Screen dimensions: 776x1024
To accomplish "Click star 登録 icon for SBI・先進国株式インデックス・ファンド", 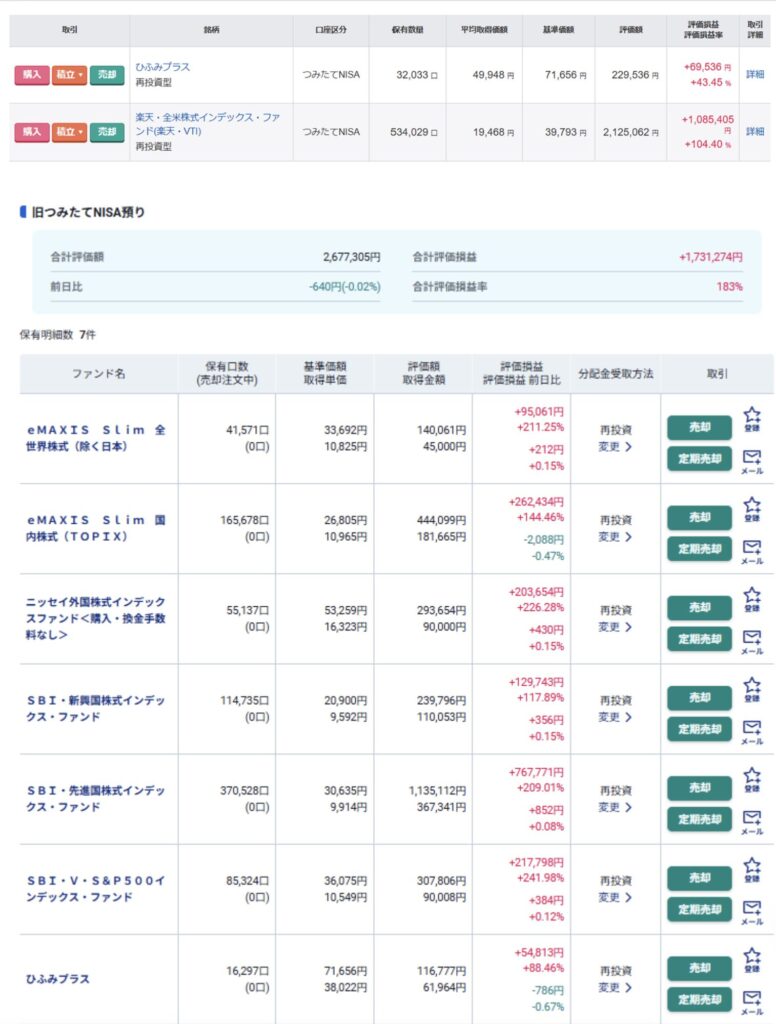I will tap(752, 779).
